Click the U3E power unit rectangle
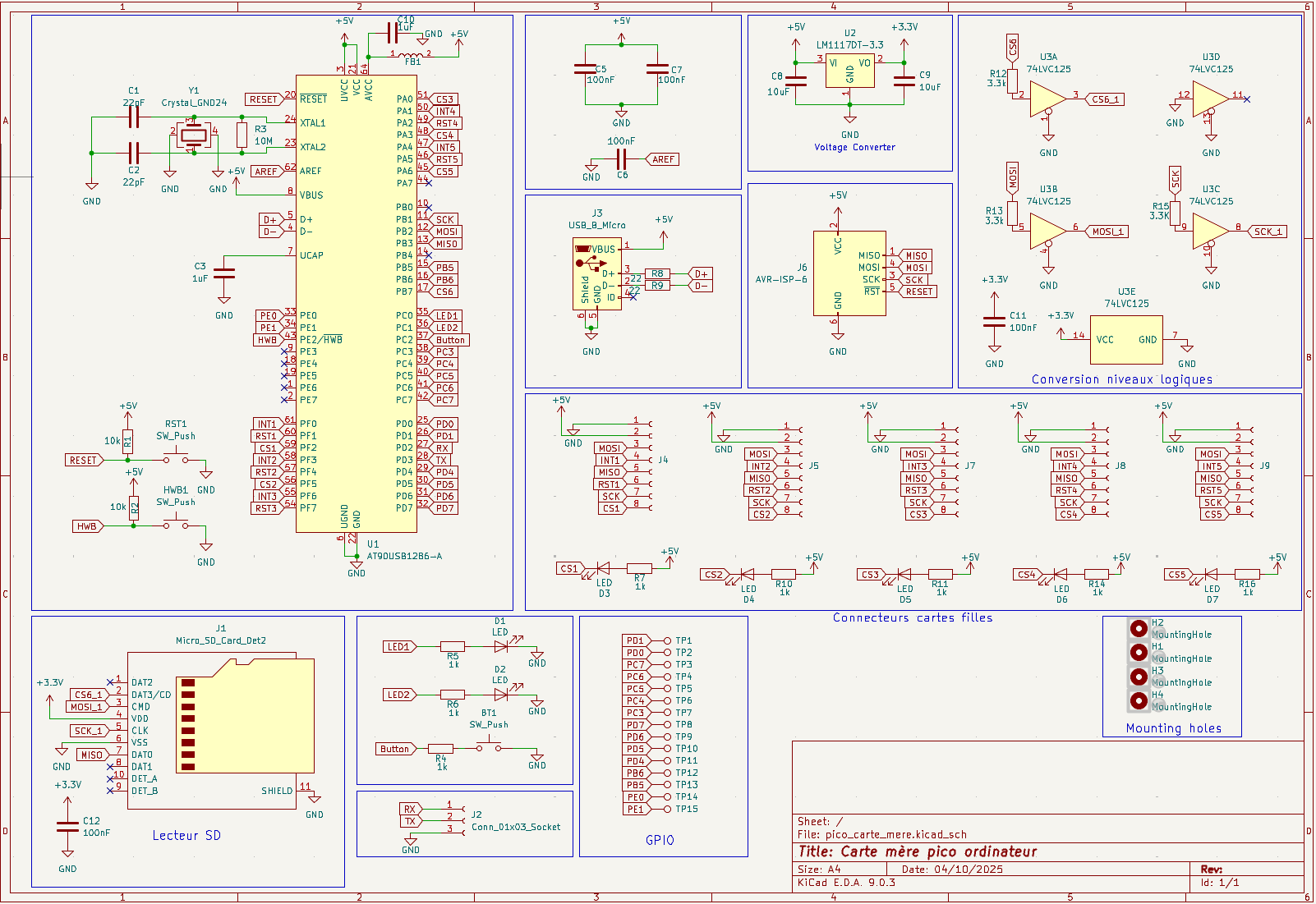1316x904 pixels. pyautogui.click(x=1126, y=339)
